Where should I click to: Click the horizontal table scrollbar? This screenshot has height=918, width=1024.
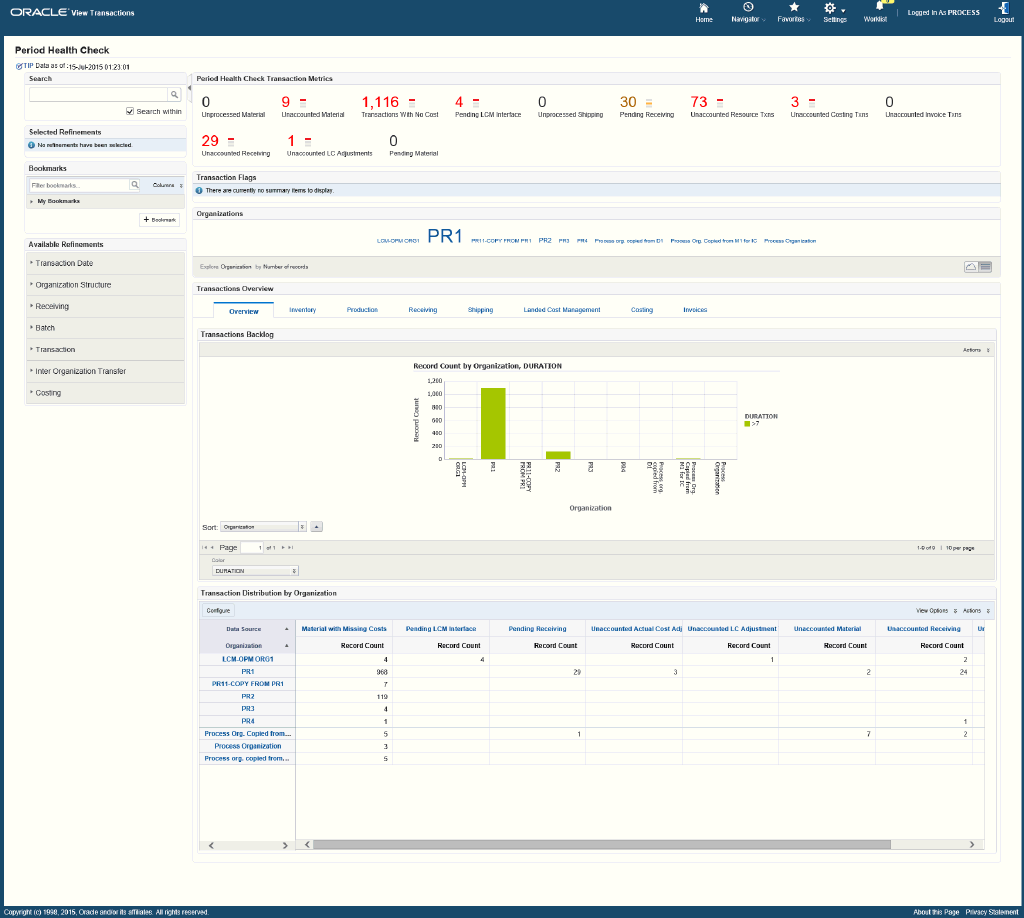coord(601,845)
